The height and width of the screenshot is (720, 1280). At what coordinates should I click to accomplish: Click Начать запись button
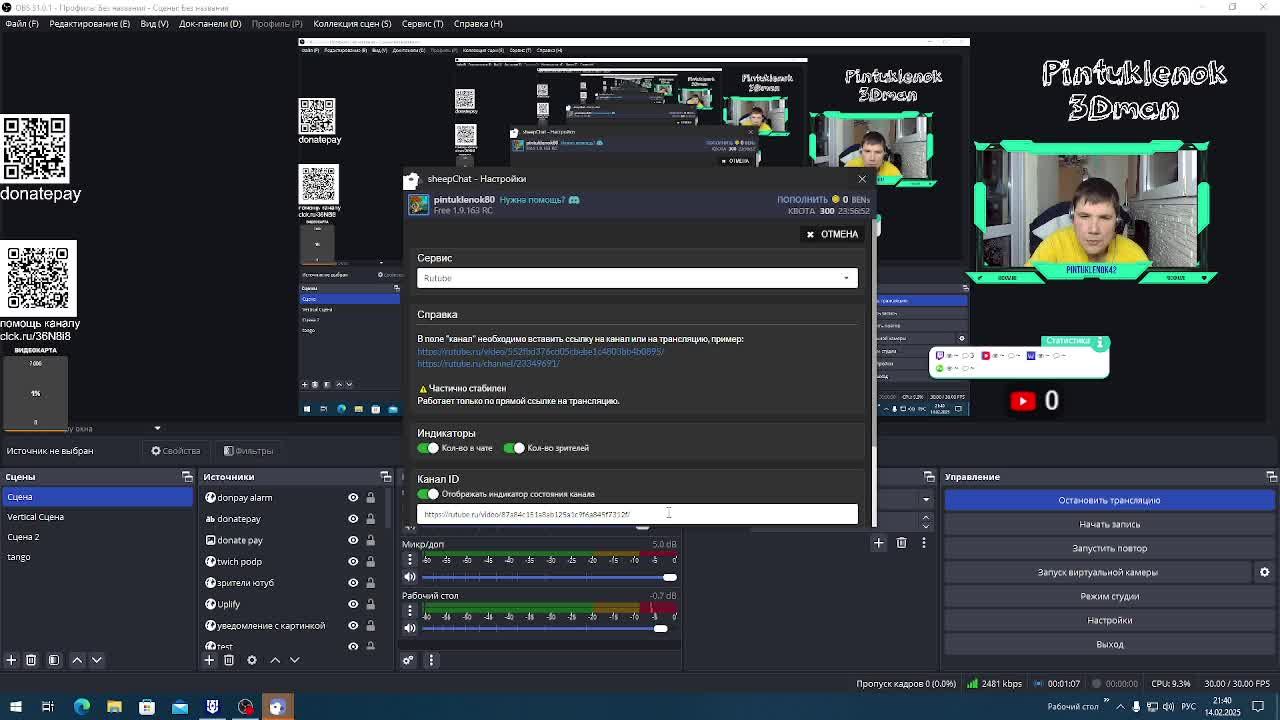1109,524
